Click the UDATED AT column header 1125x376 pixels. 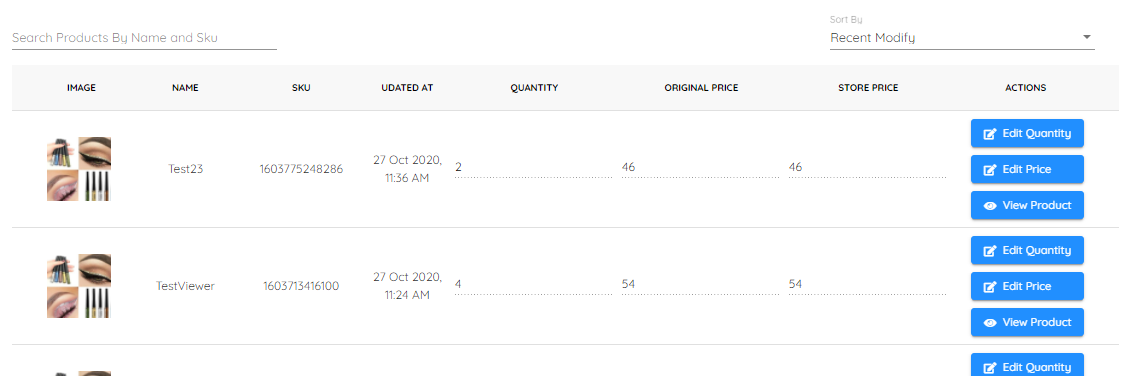click(407, 88)
